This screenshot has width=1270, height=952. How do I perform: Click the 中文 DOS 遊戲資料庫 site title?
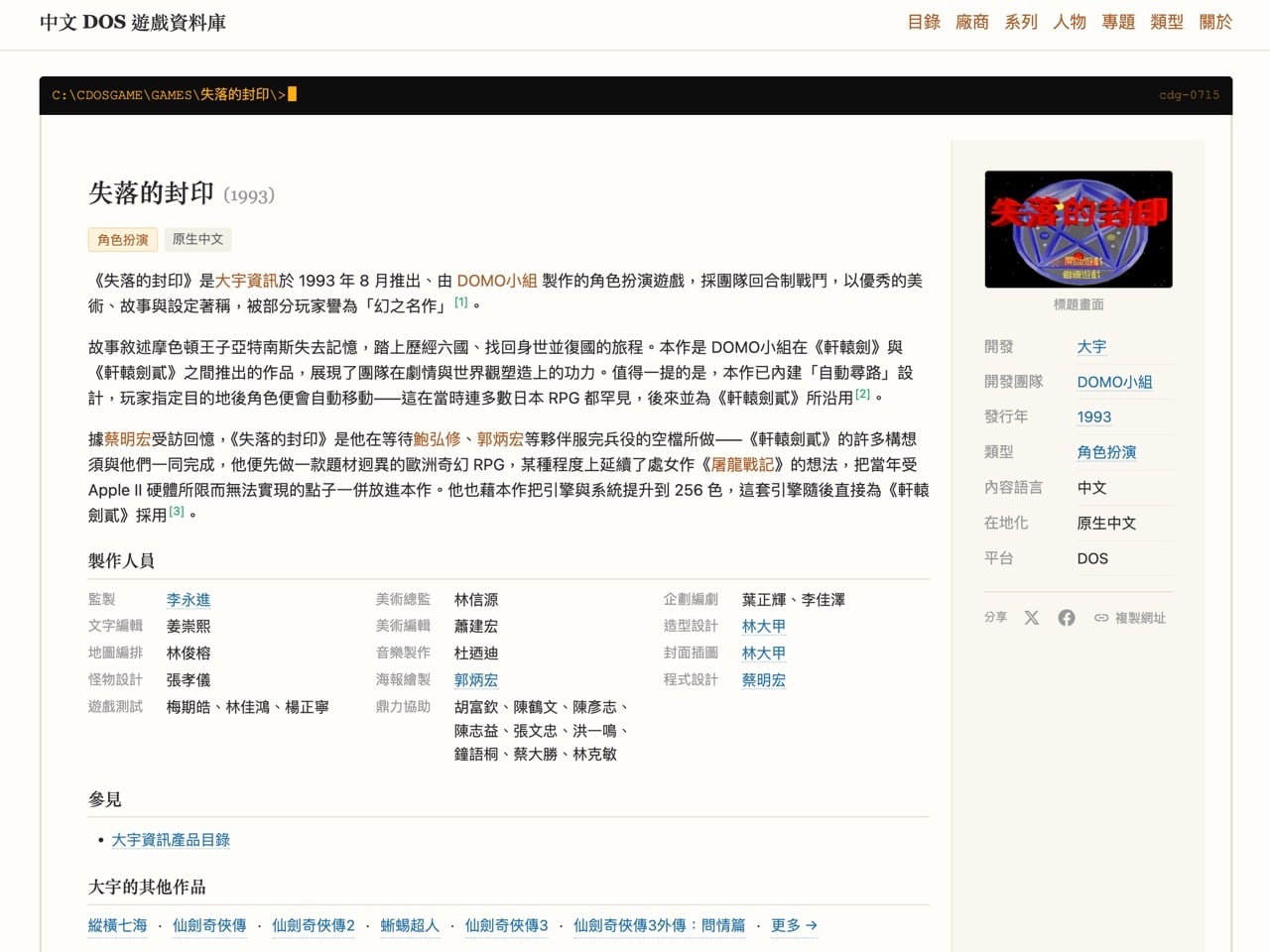pyautogui.click(x=133, y=22)
